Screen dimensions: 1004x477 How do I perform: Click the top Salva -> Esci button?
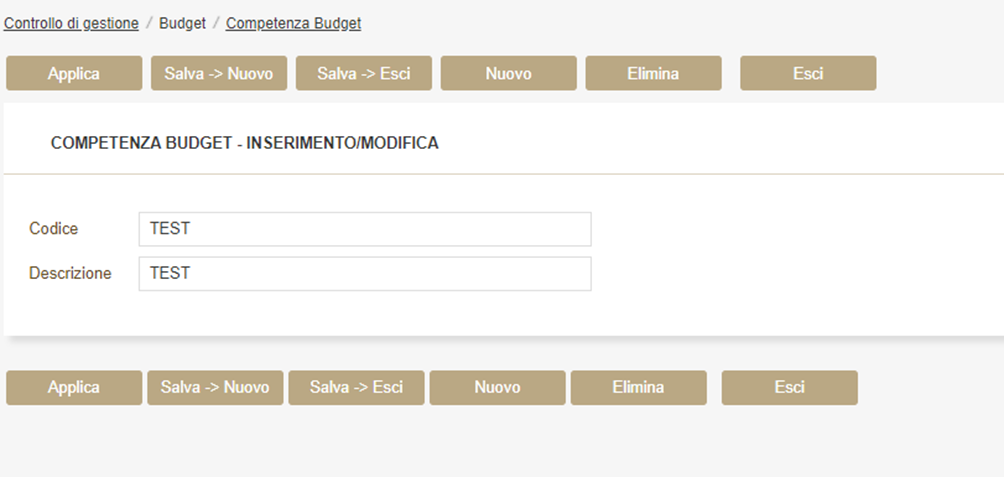point(364,73)
